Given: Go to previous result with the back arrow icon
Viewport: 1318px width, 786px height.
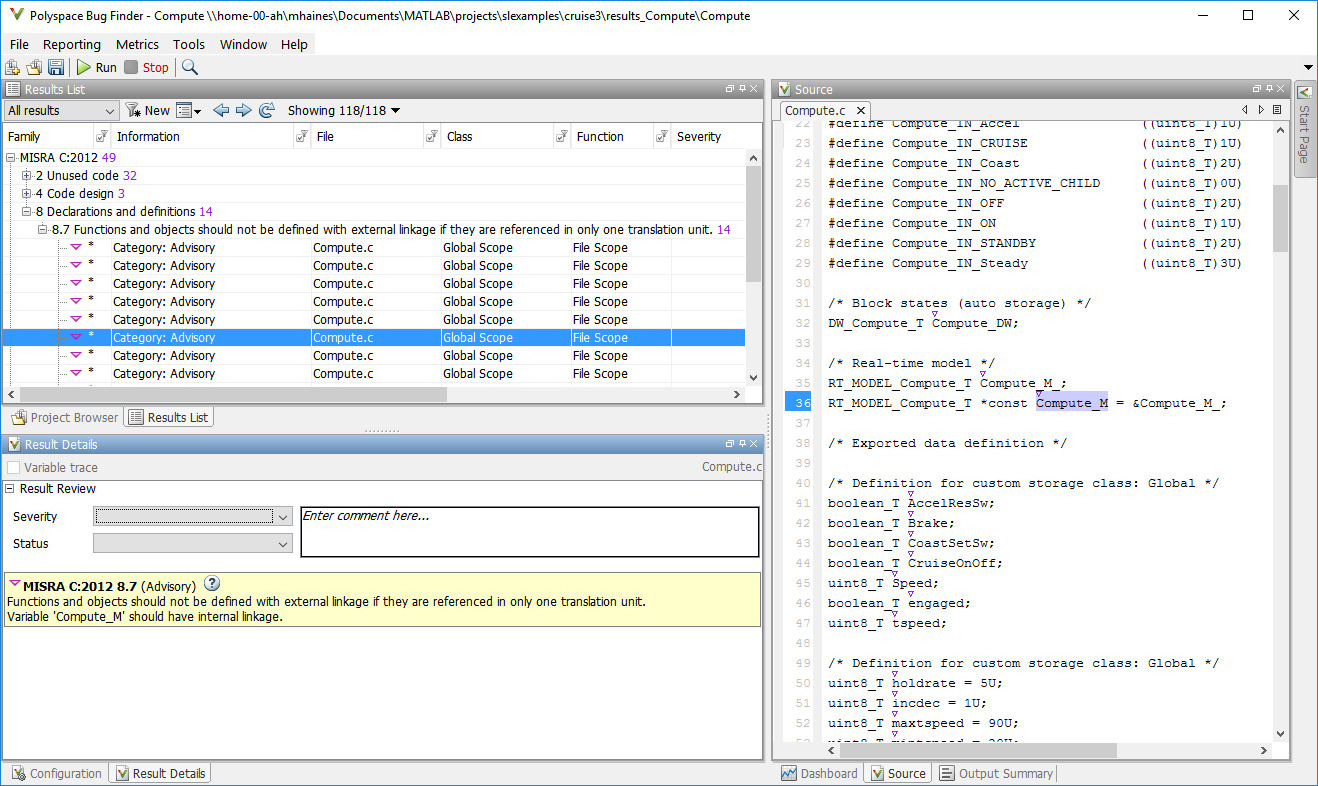Looking at the screenshot, I should point(222,110).
